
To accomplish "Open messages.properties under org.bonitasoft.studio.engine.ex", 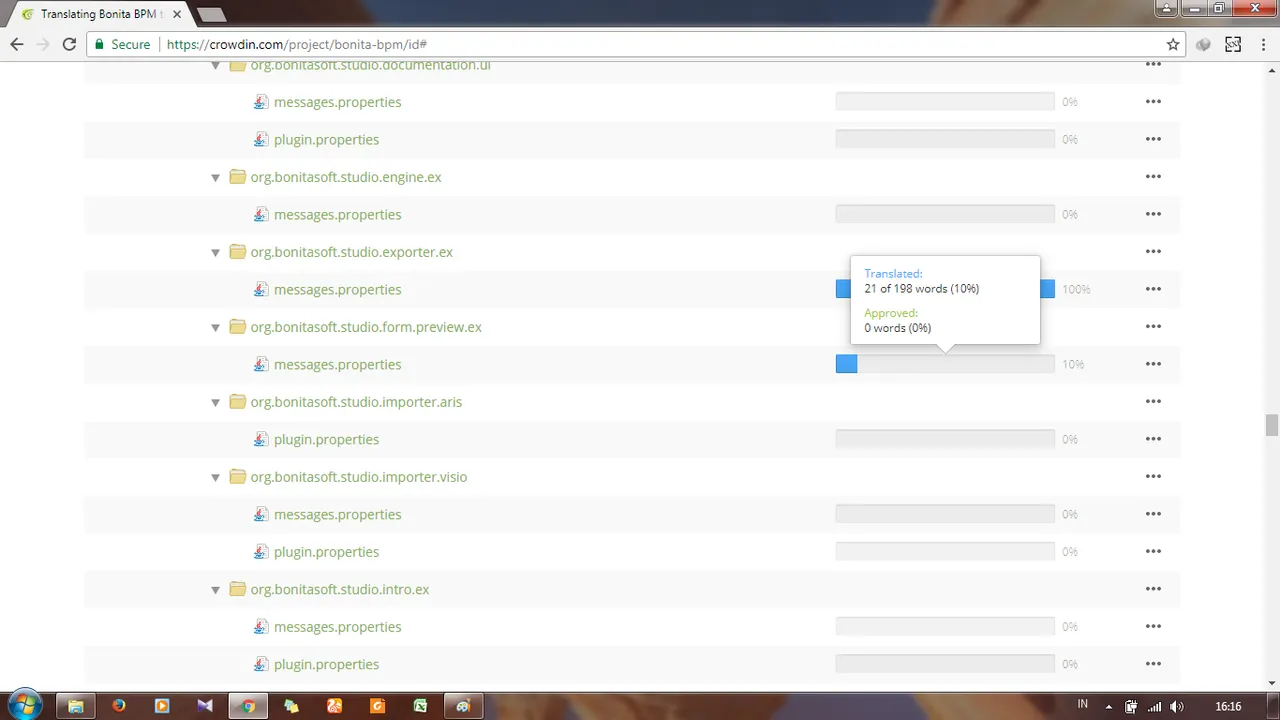I will (337, 214).
